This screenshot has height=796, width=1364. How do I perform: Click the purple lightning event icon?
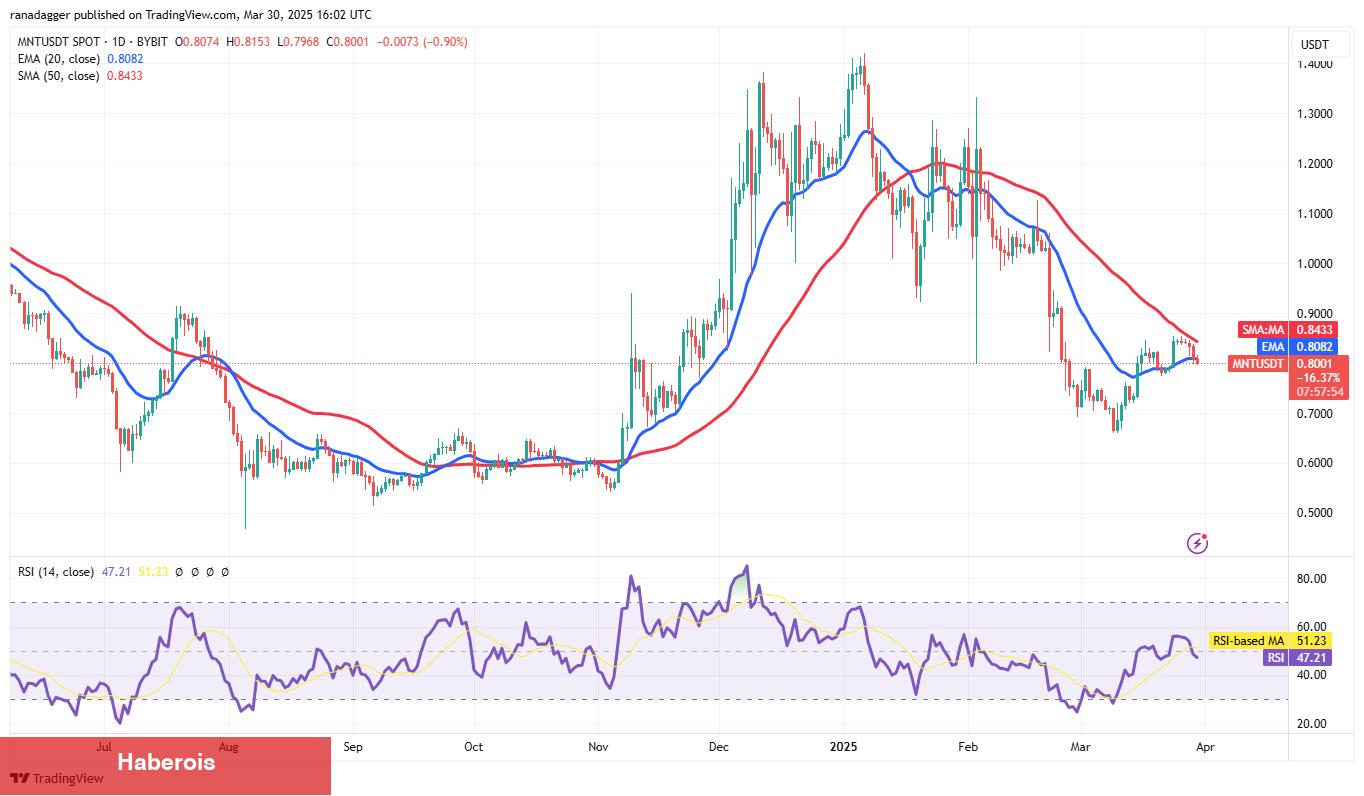point(1197,543)
